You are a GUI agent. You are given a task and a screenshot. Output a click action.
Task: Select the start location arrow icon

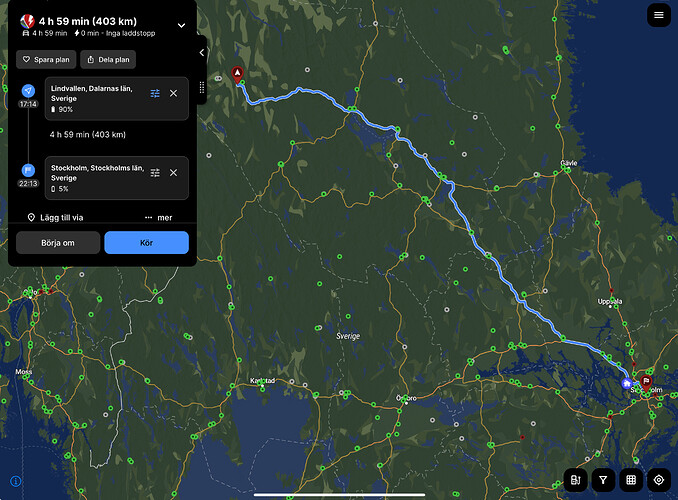pyautogui.click(x=28, y=91)
